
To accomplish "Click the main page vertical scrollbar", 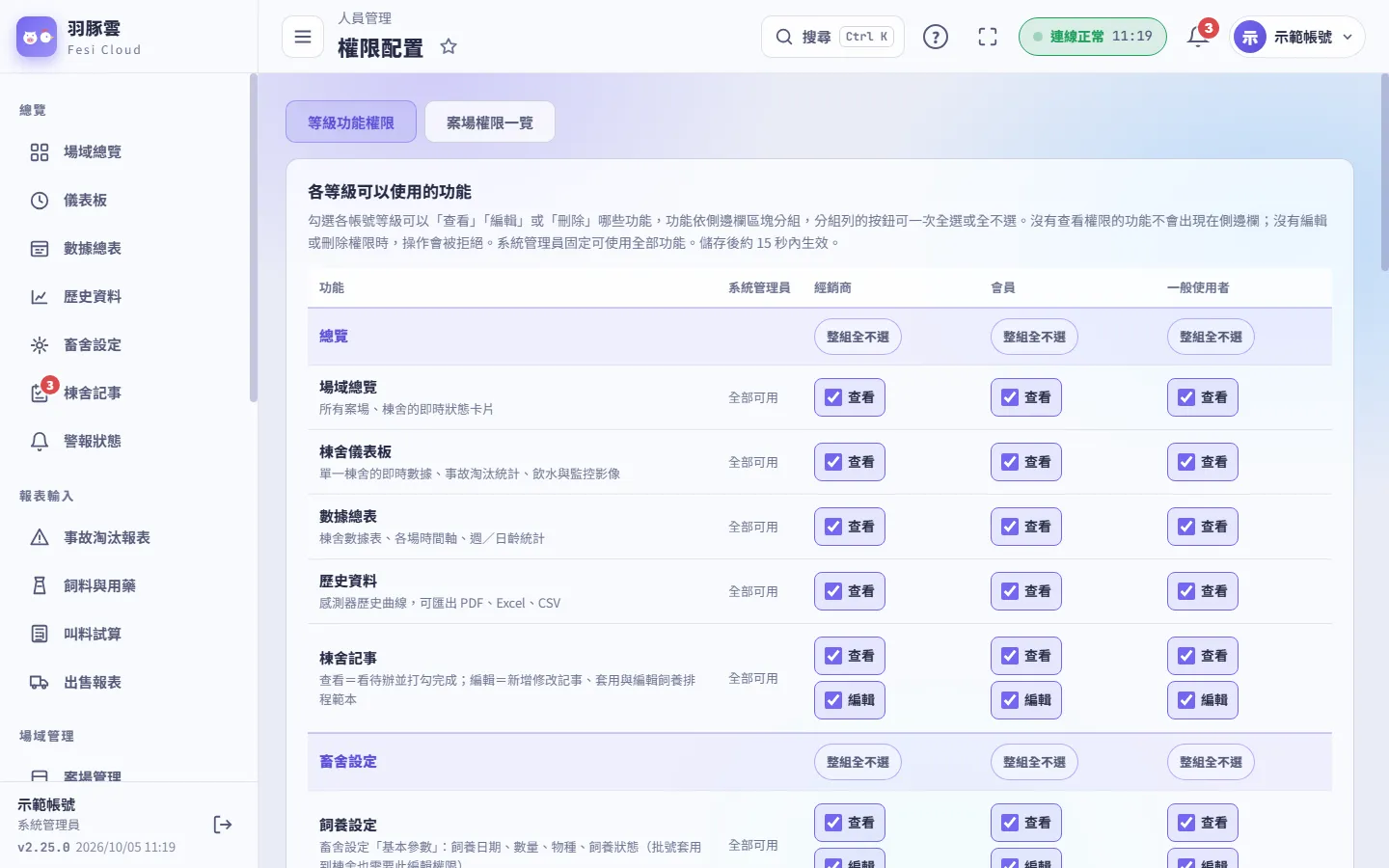I will point(1384,174).
